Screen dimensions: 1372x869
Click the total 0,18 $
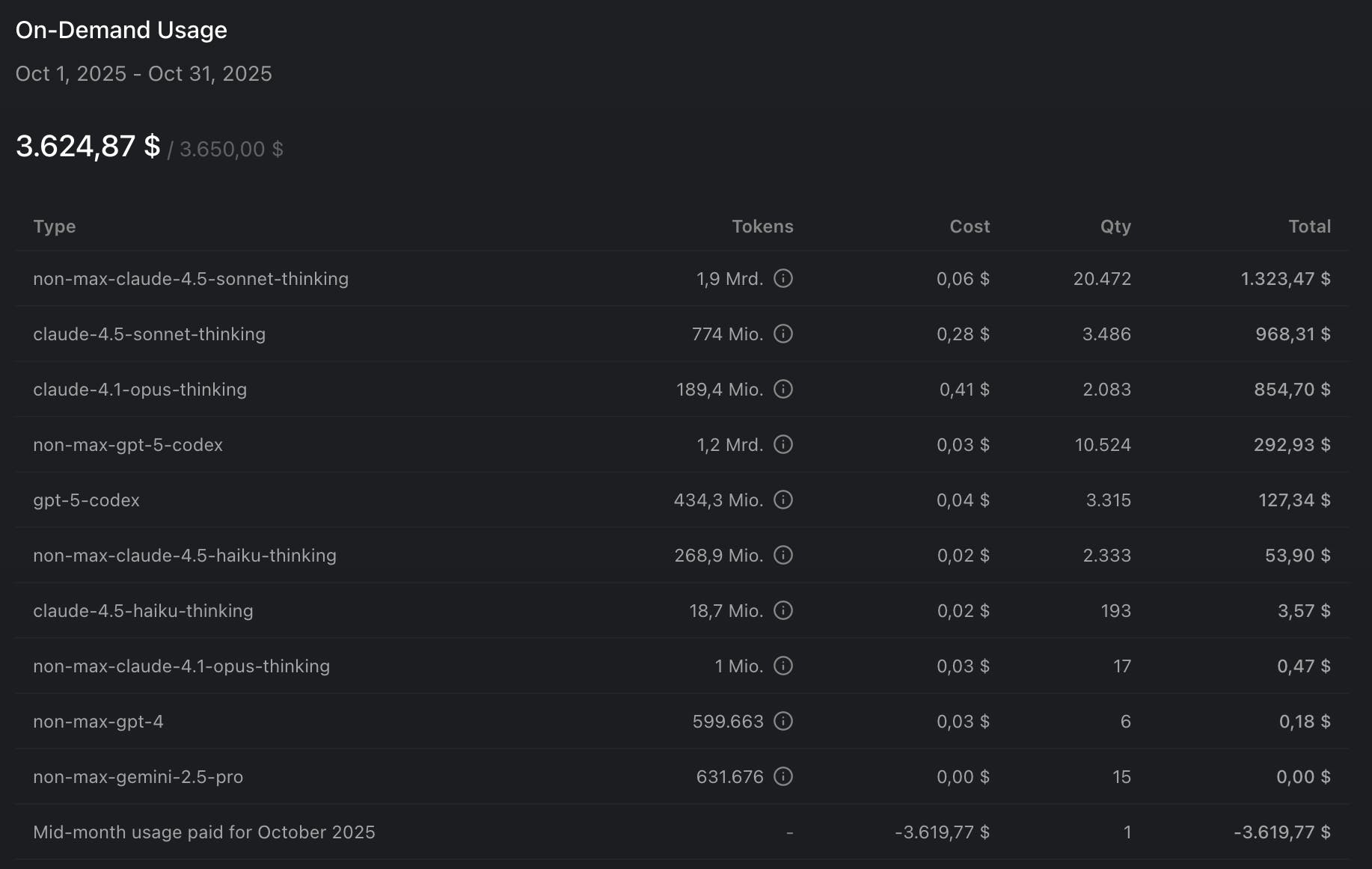(x=1305, y=721)
